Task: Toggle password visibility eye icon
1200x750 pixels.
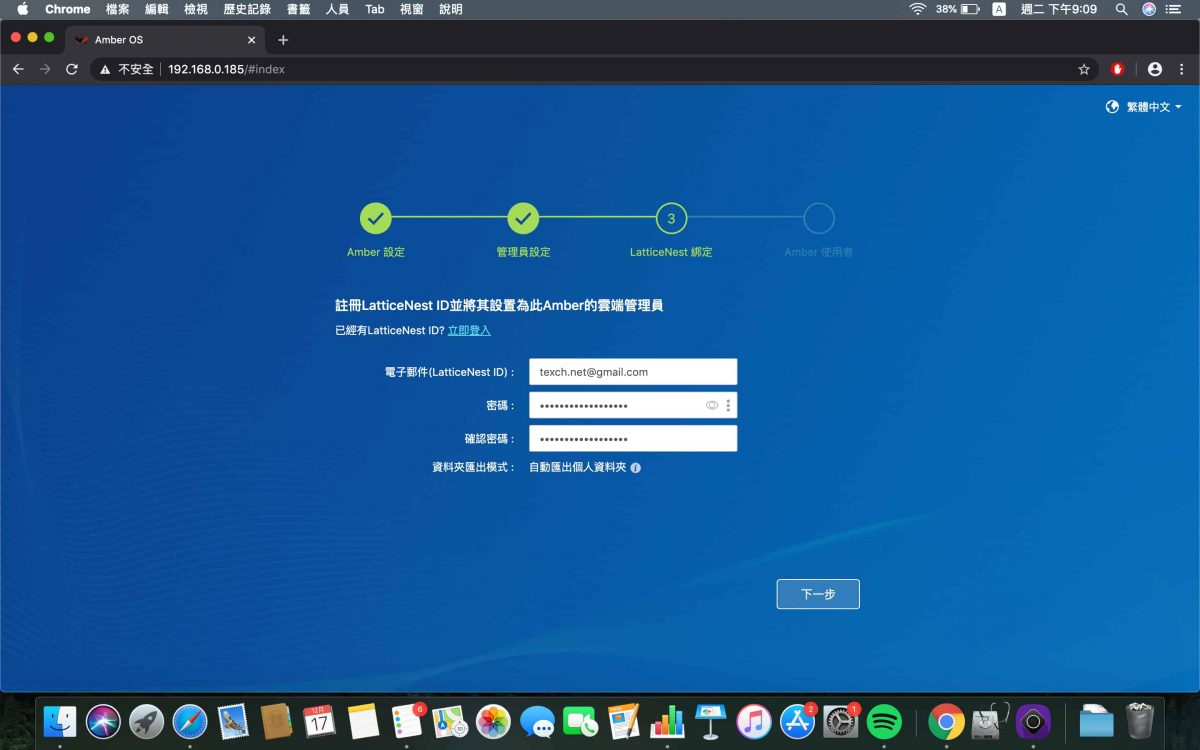Action: tap(712, 405)
